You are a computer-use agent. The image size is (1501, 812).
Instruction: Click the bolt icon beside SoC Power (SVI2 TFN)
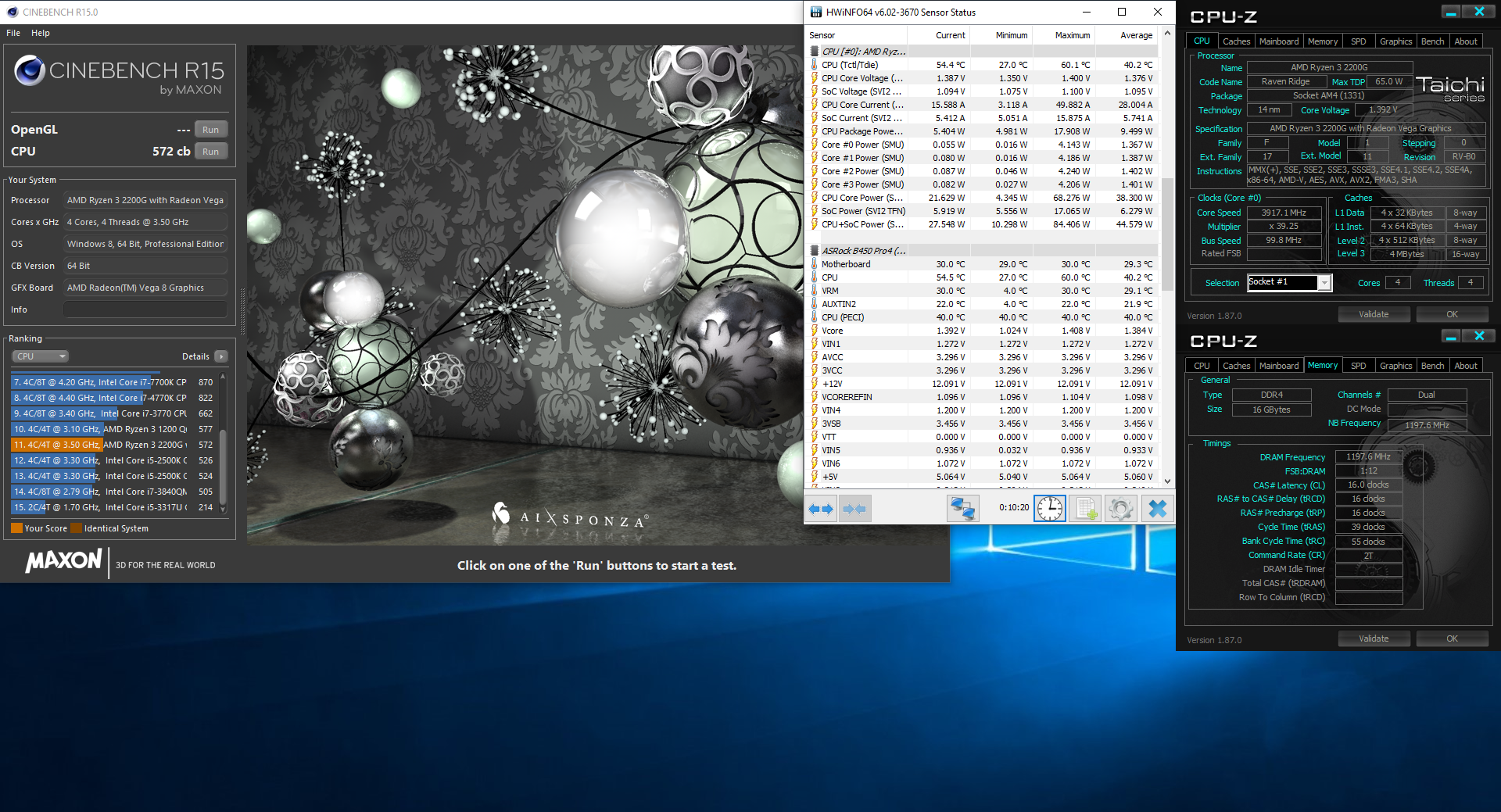[815, 211]
